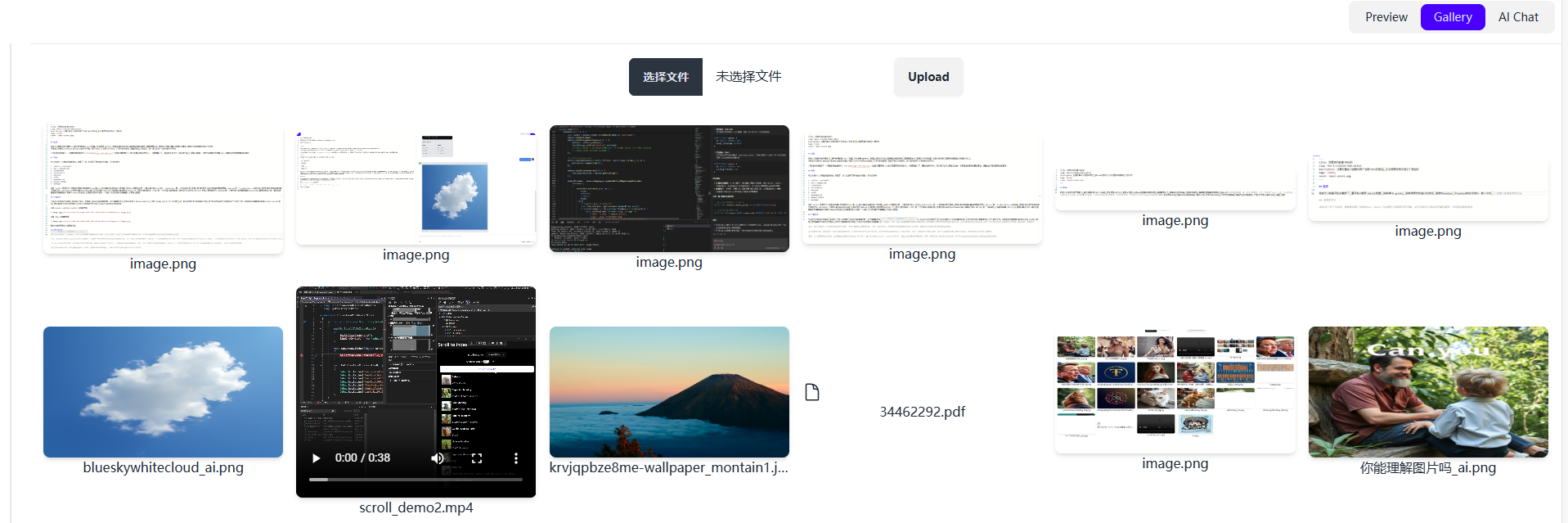Seek on the video progress bar
Image resolution: width=1568 pixels, height=523 pixels.
pos(416,480)
